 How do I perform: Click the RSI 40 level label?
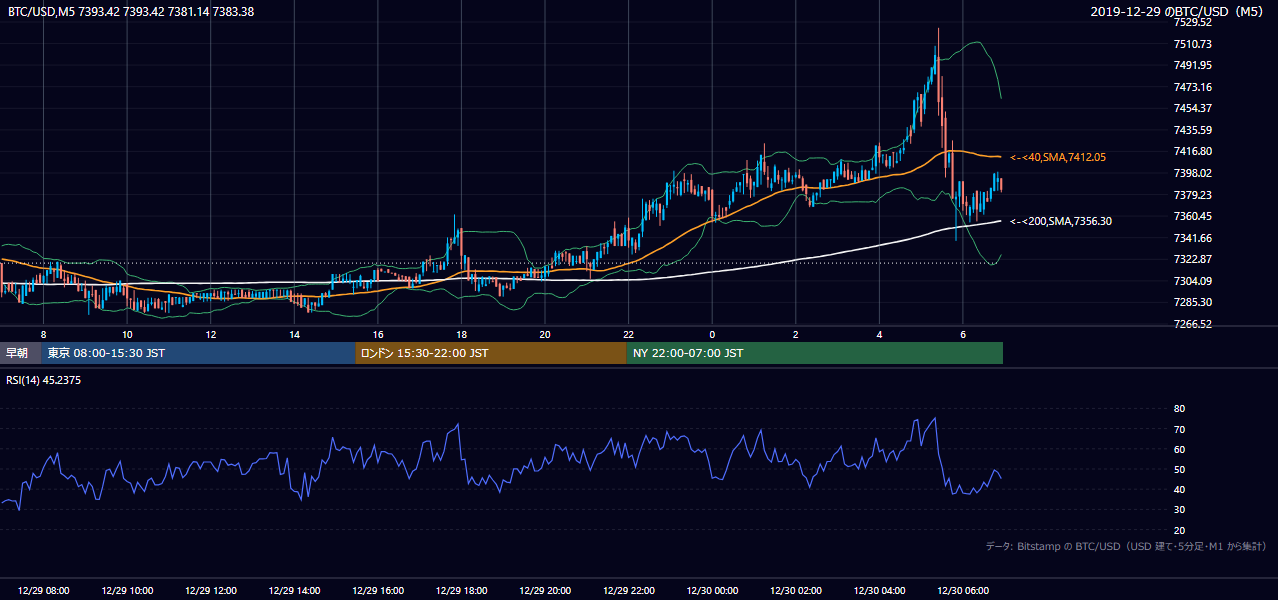(1179, 489)
